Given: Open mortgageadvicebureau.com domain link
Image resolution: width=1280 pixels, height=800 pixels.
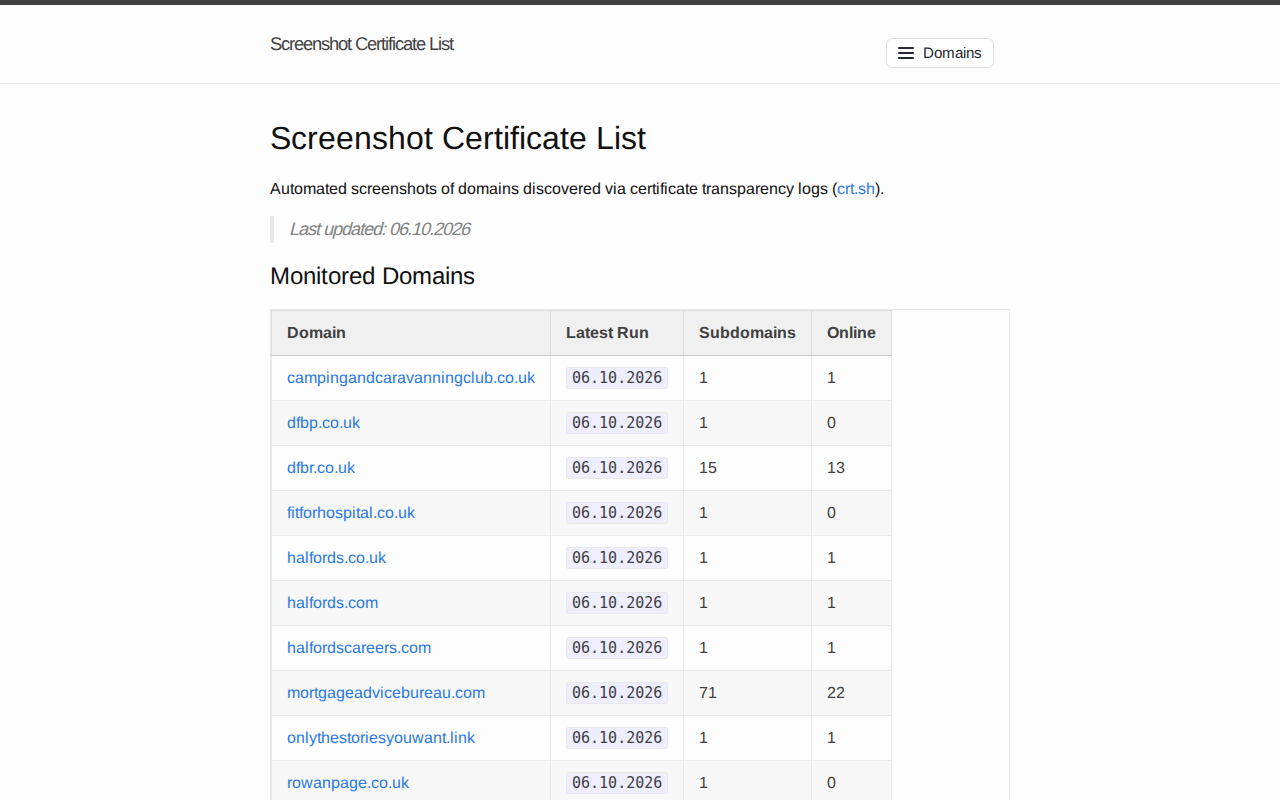Looking at the screenshot, I should point(386,693).
